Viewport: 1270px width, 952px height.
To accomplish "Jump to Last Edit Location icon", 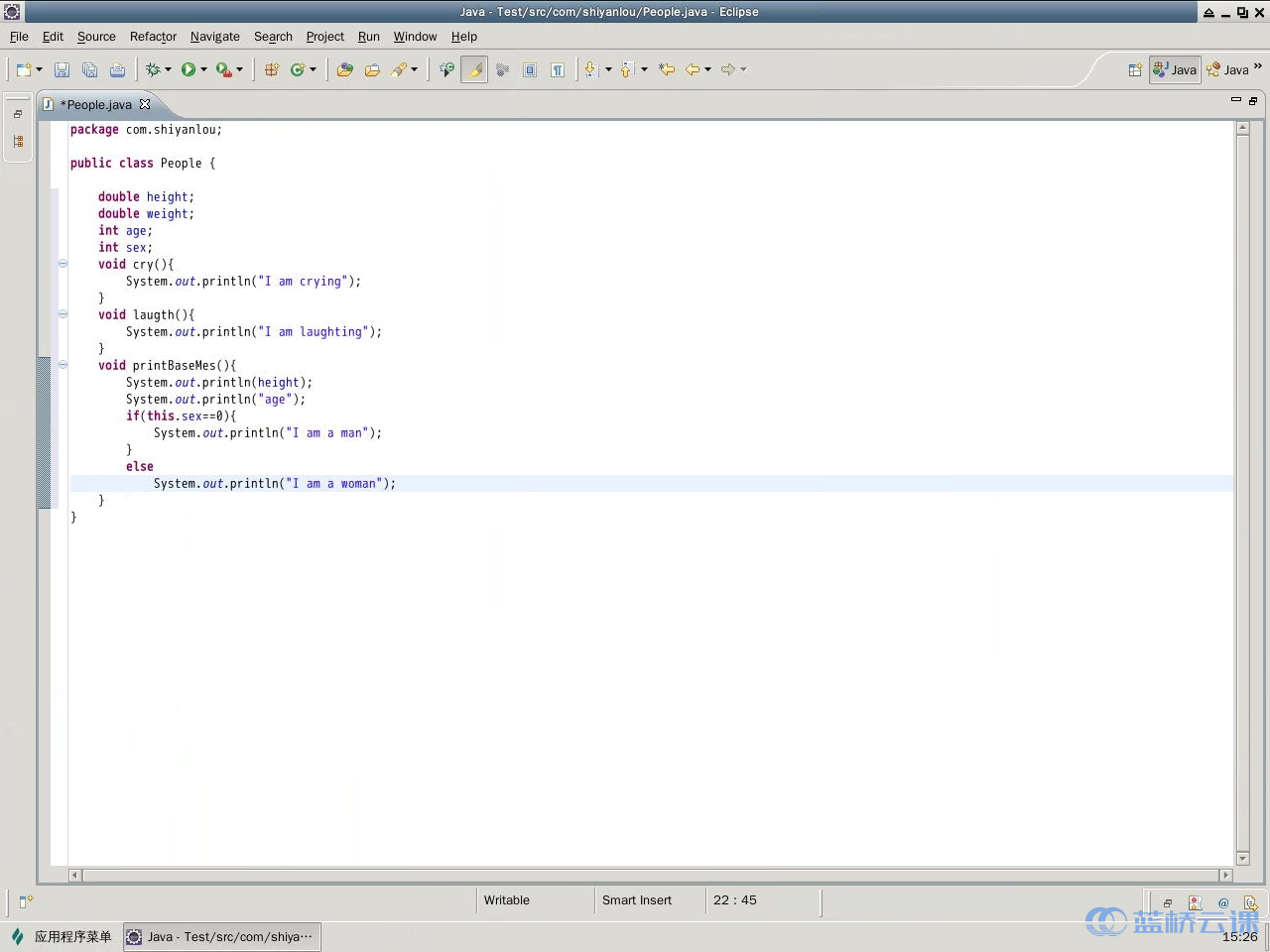I will [x=667, y=69].
